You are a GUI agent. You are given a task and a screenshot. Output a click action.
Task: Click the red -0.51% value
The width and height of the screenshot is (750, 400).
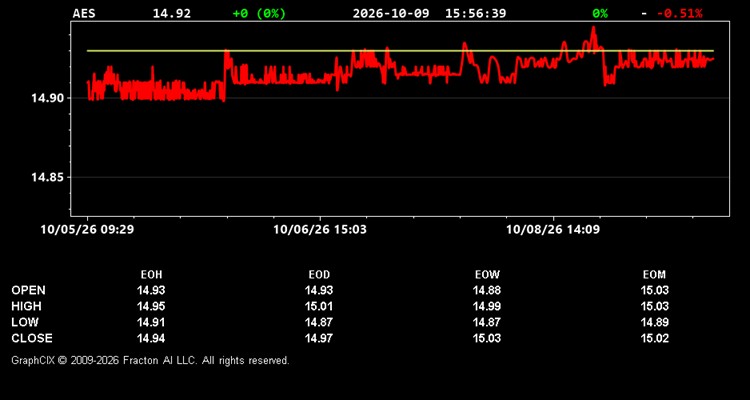pos(680,13)
